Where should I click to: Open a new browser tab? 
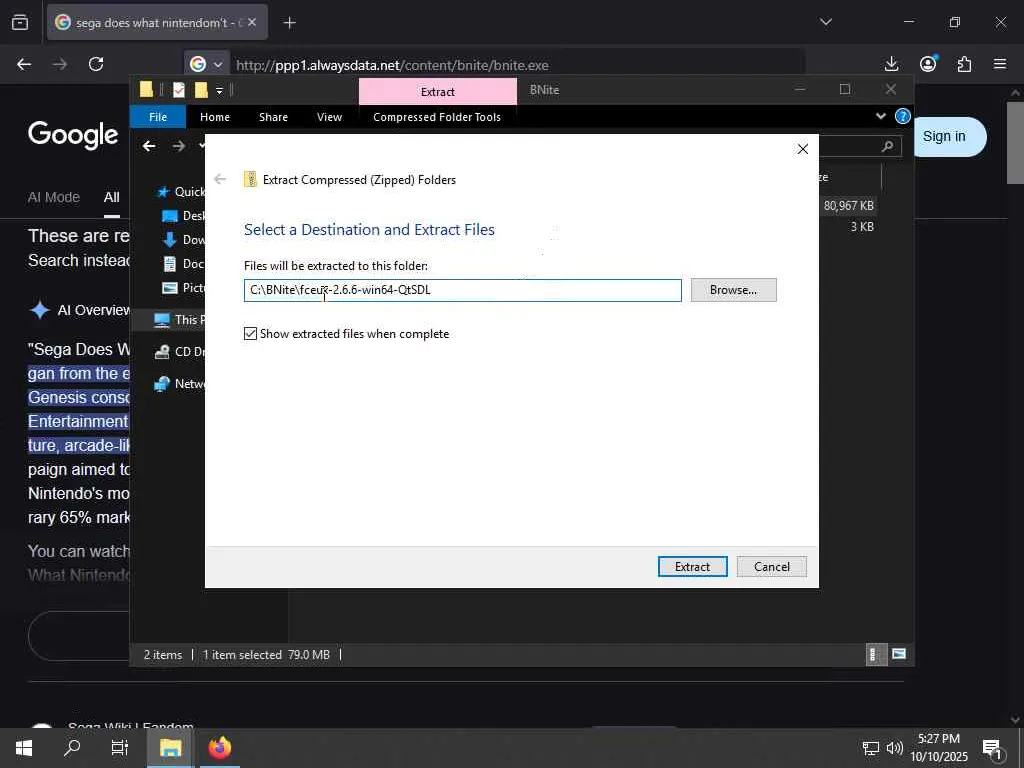[x=289, y=23]
